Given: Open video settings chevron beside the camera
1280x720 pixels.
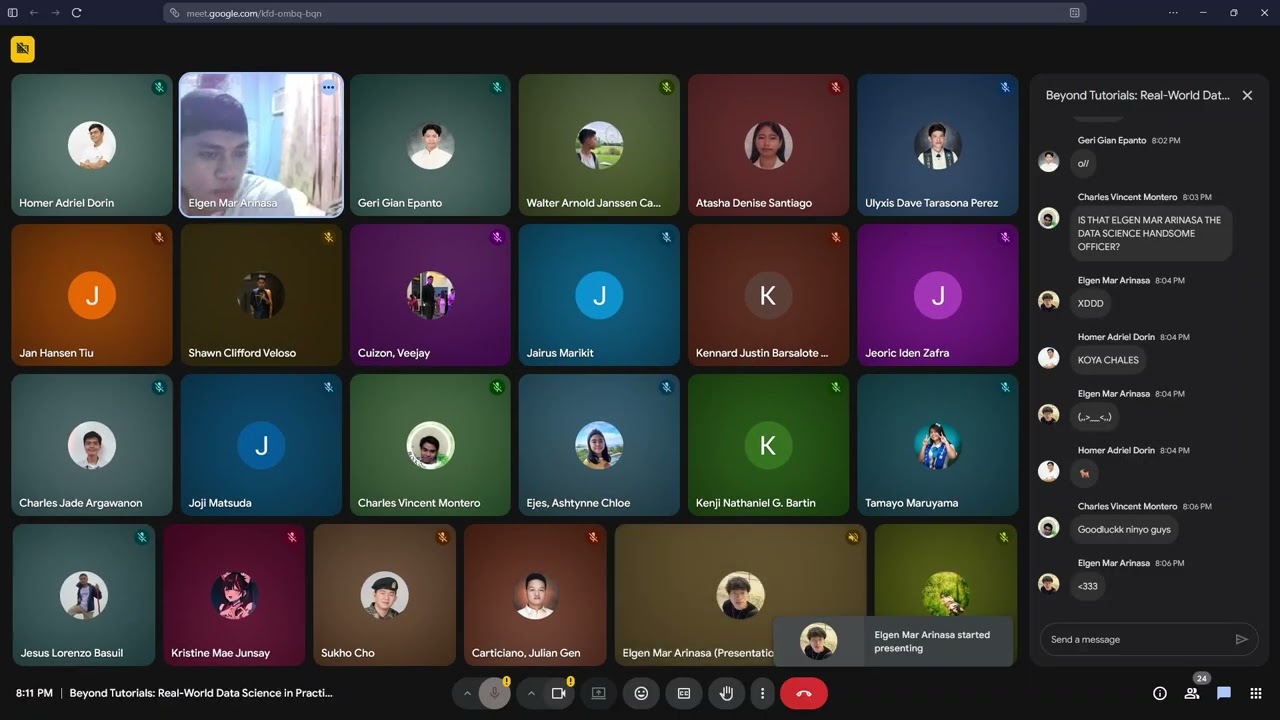Looking at the screenshot, I should [x=531, y=693].
